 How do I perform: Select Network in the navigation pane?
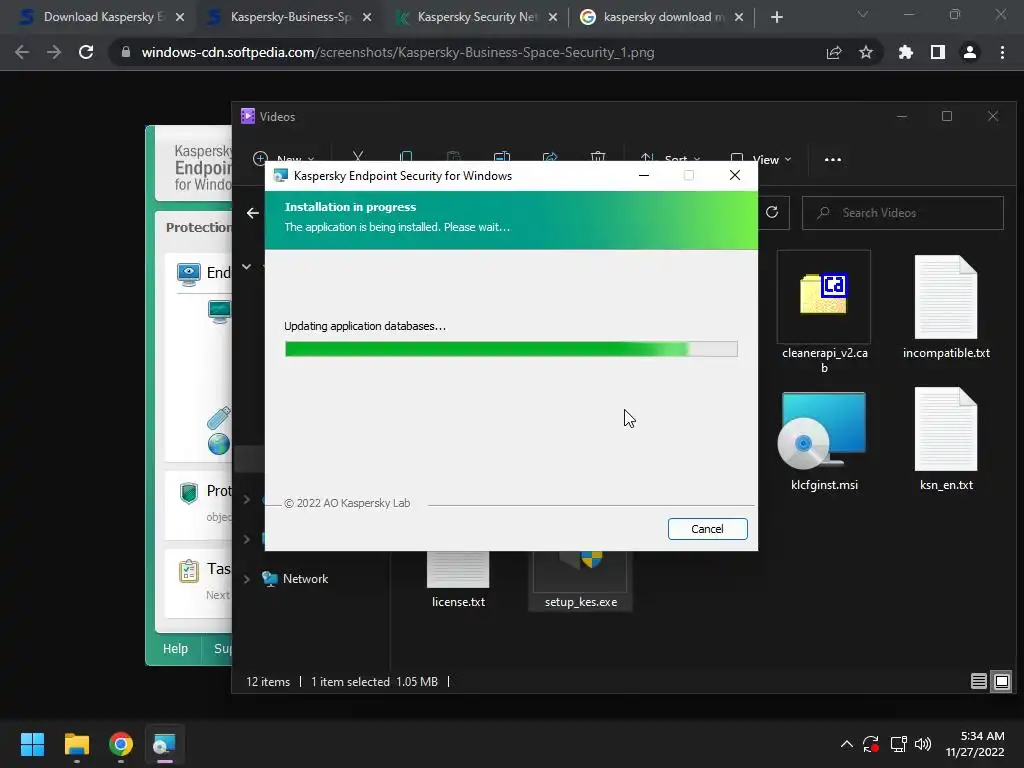[x=305, y=579]
